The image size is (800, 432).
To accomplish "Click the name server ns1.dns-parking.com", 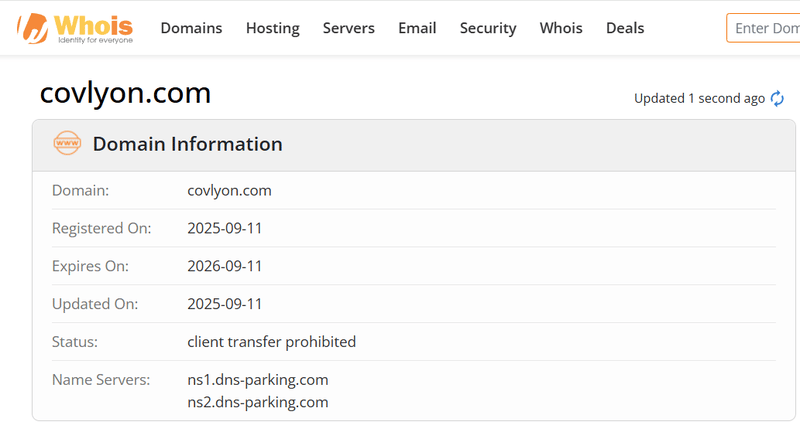I will 258,380.
